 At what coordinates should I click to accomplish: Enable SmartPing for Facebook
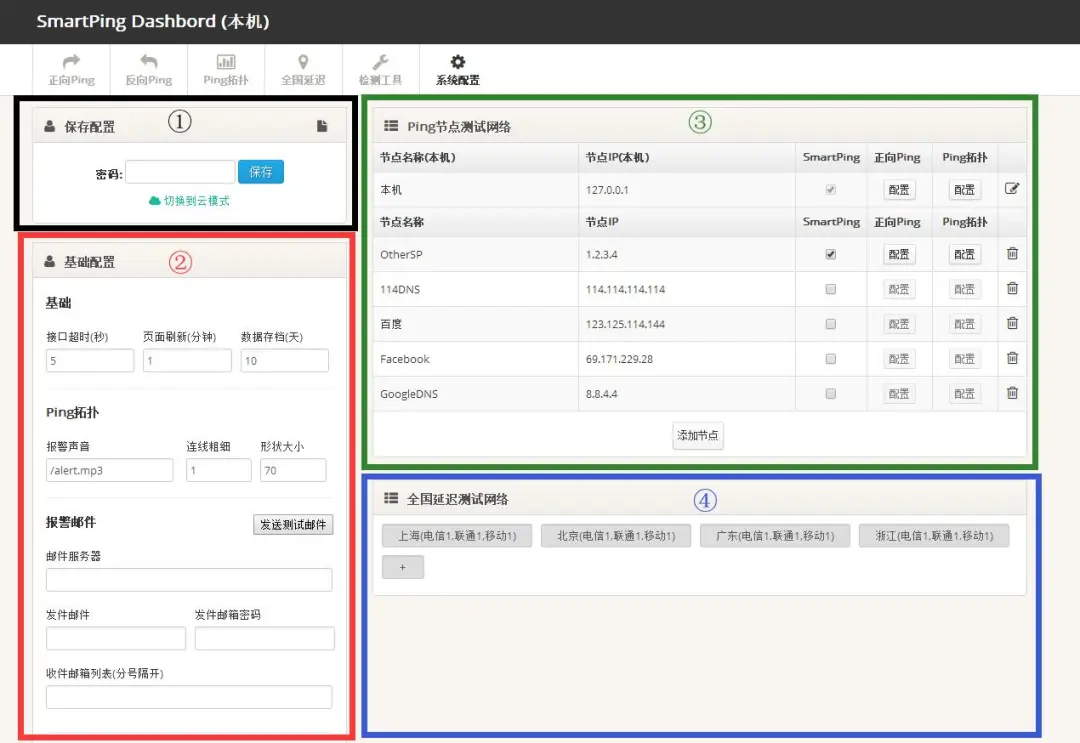click(x=831, y=359)
